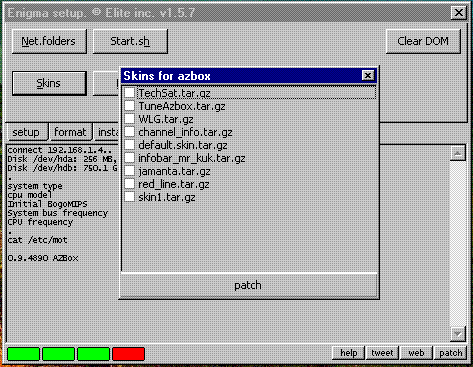
Task: Enable the WLG.tar.gz skin checkbox
Action: click(x=129, y=119)
